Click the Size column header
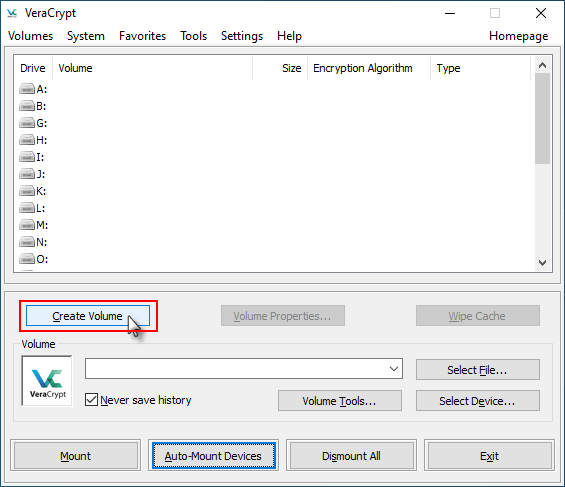Image resolution: width=565 pixels, height=487 pixels. click(x=280, y=68)
